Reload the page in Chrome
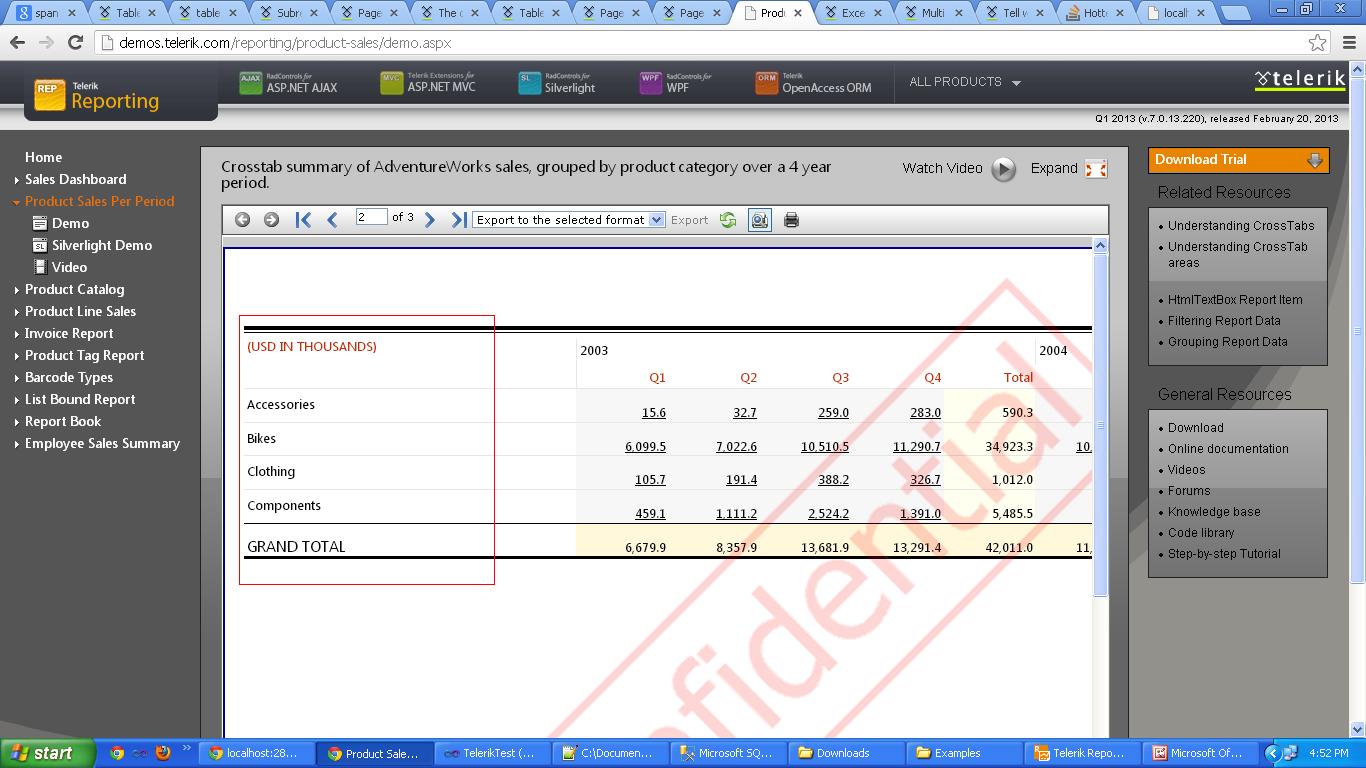The height and width of the screenshot is (768, 1366). [x=75, y=43]
